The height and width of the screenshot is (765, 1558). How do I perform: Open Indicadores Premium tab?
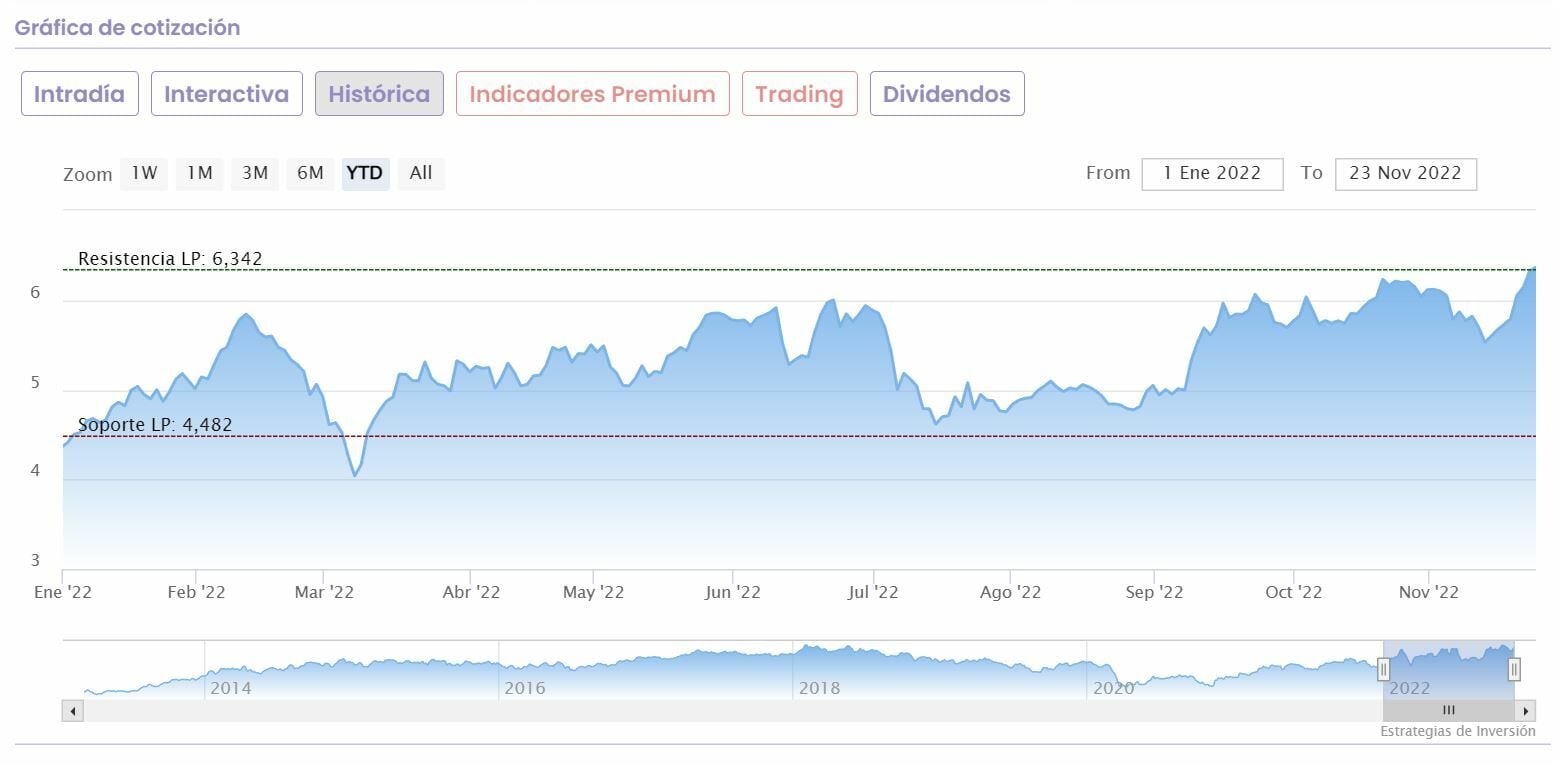pyautogui.click(x=592, y=94)
